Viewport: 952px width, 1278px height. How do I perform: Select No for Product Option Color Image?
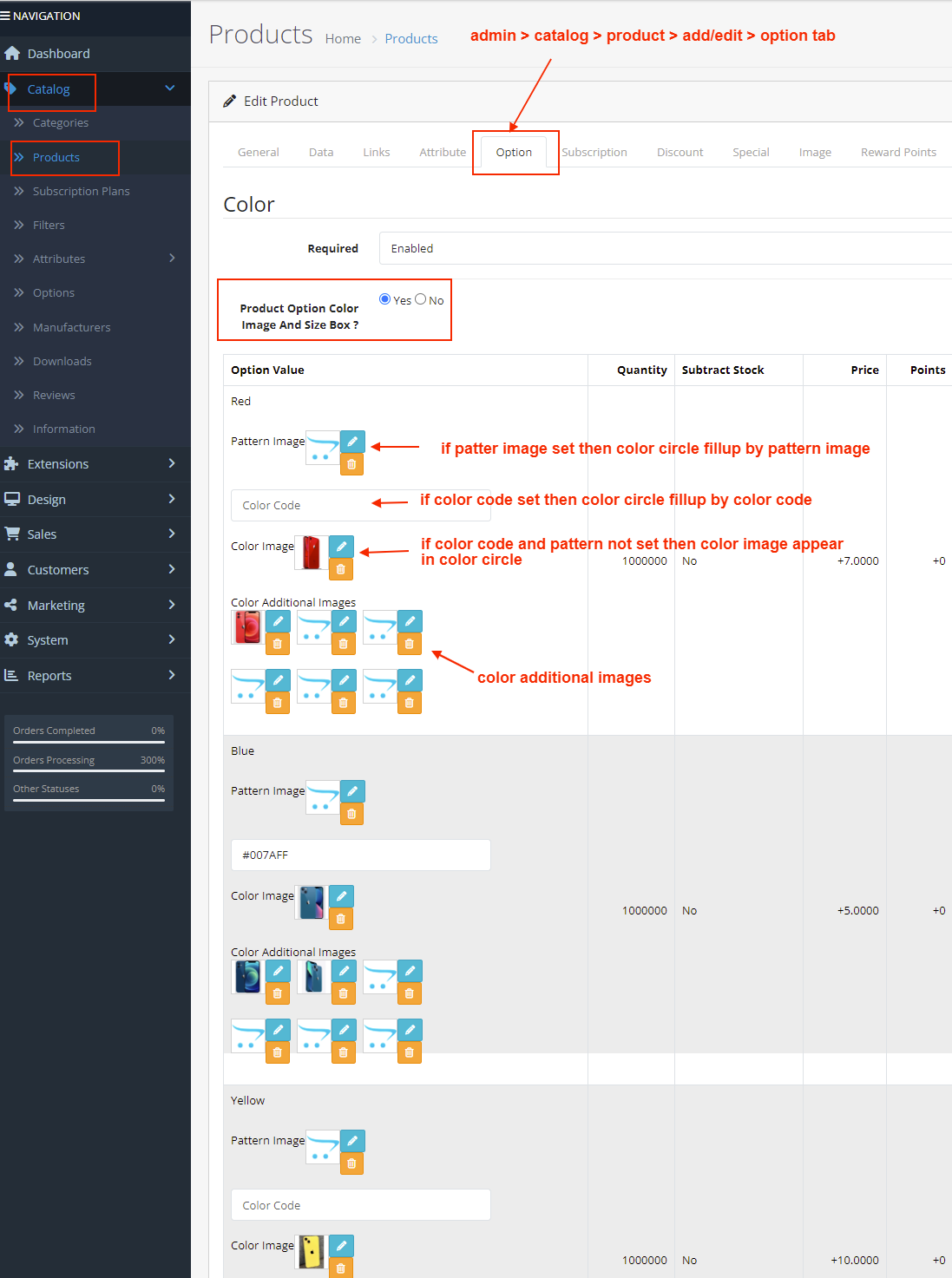click(421, 299)
